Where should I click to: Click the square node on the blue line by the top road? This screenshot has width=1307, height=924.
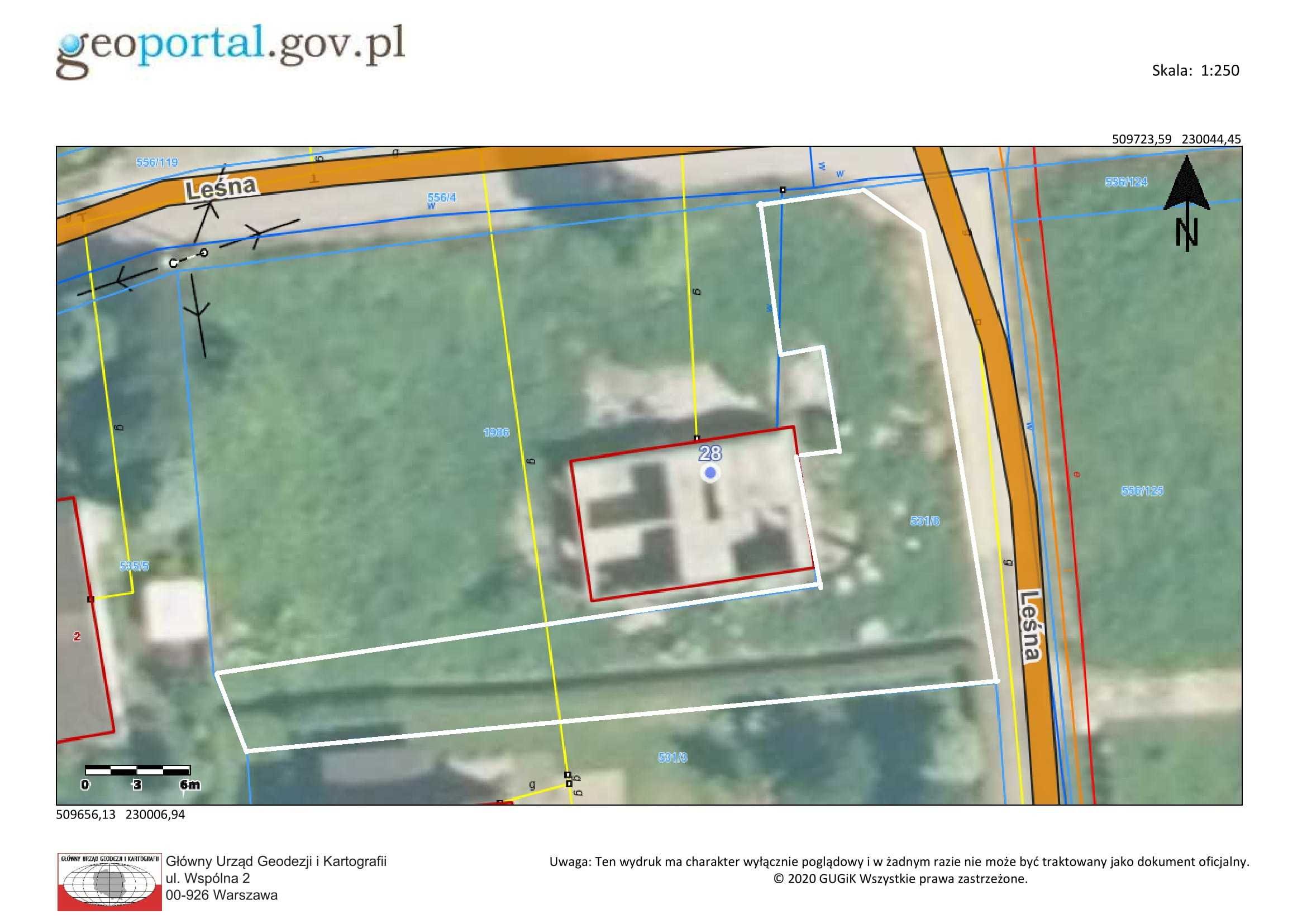[x=783, y=189]
